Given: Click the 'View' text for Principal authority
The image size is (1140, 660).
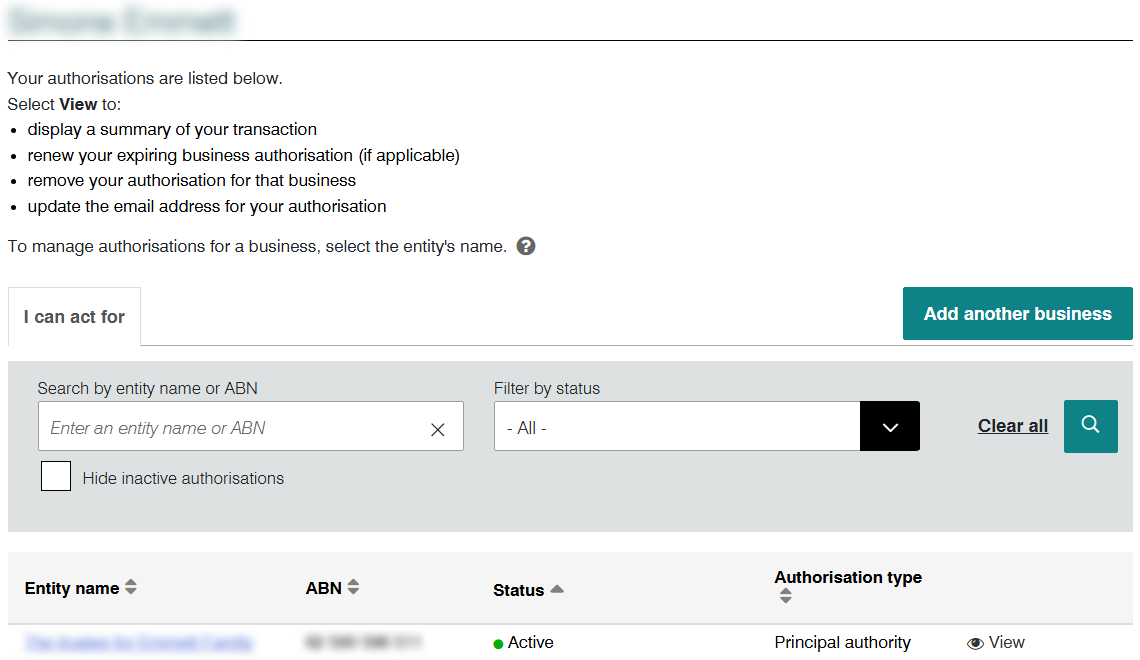Looking at the screenshot, I should [1006, 643].
